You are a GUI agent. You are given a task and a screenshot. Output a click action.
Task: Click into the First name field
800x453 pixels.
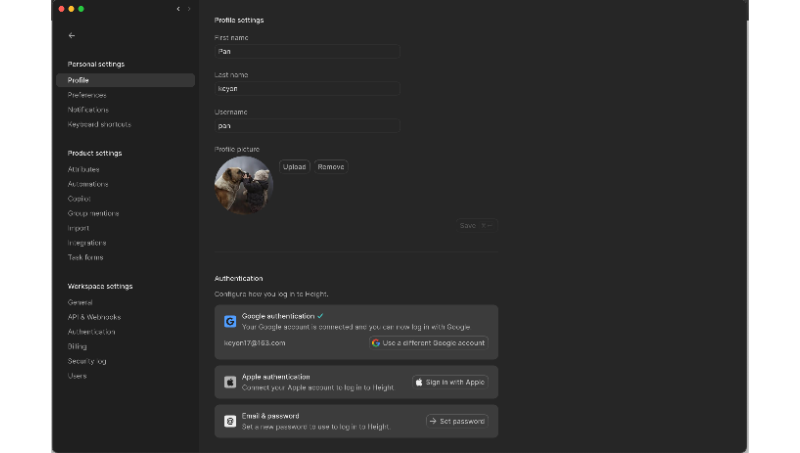click(x=307, y=51)
